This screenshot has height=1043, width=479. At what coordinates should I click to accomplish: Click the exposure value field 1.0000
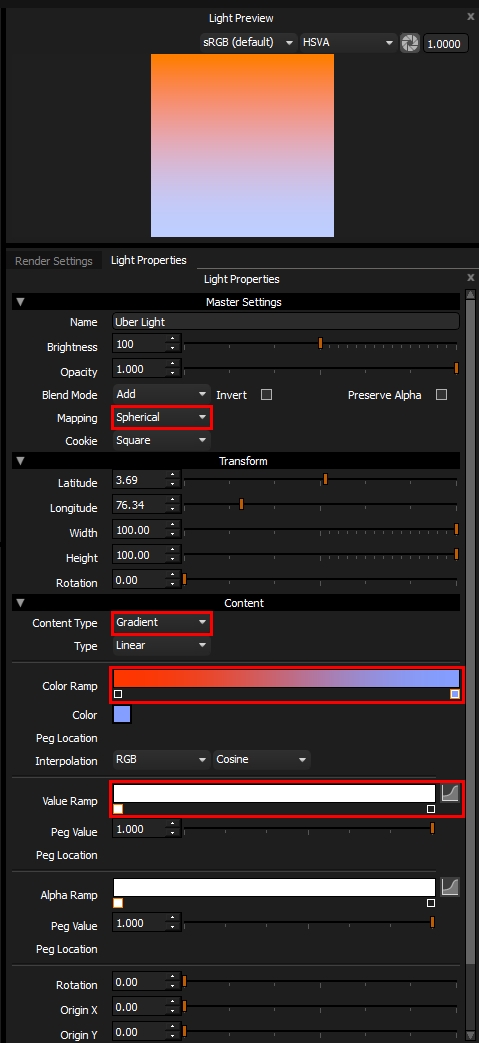point(445,44)
